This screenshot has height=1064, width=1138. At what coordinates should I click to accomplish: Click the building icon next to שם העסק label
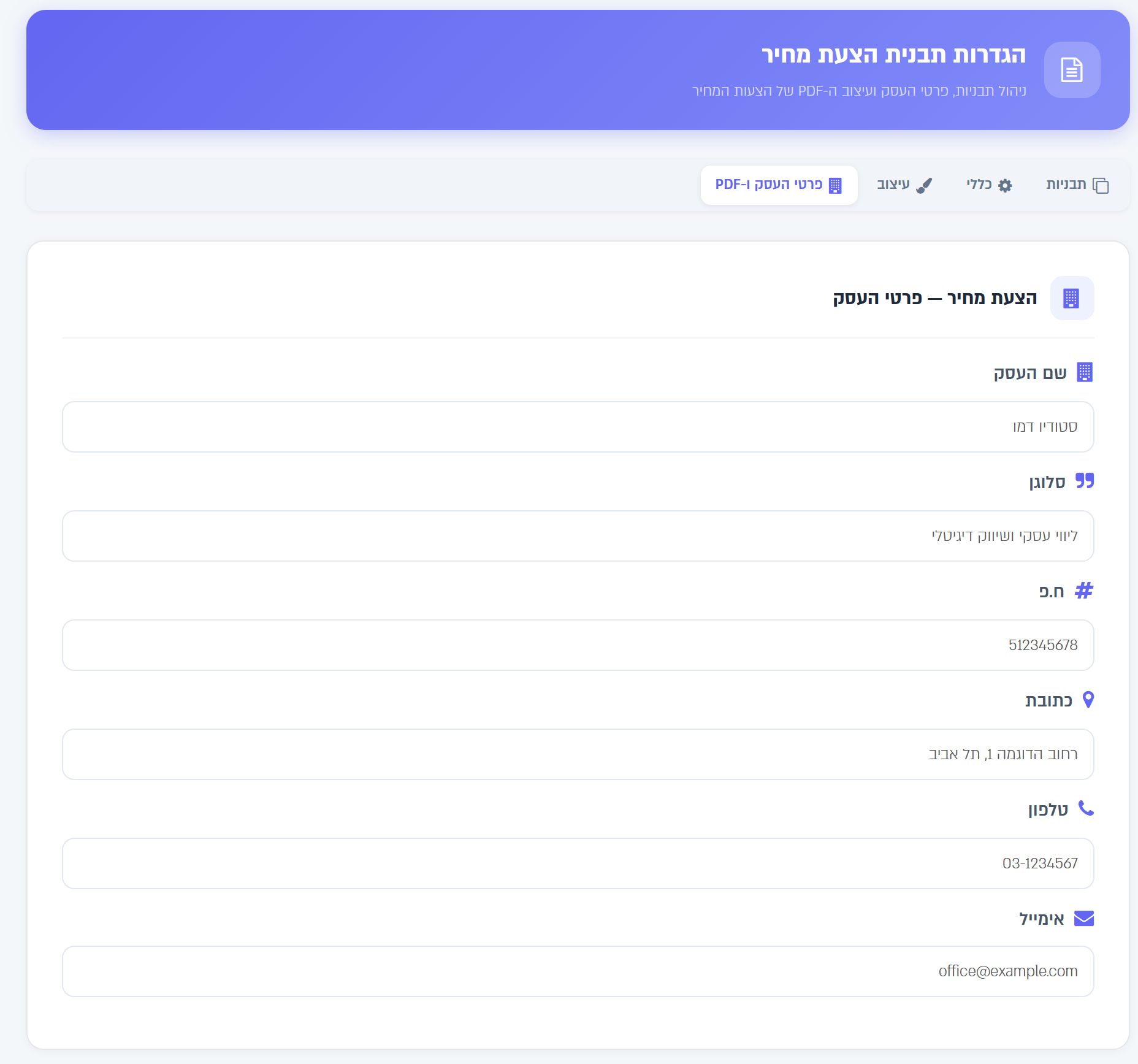click(x=1085, y=372)
